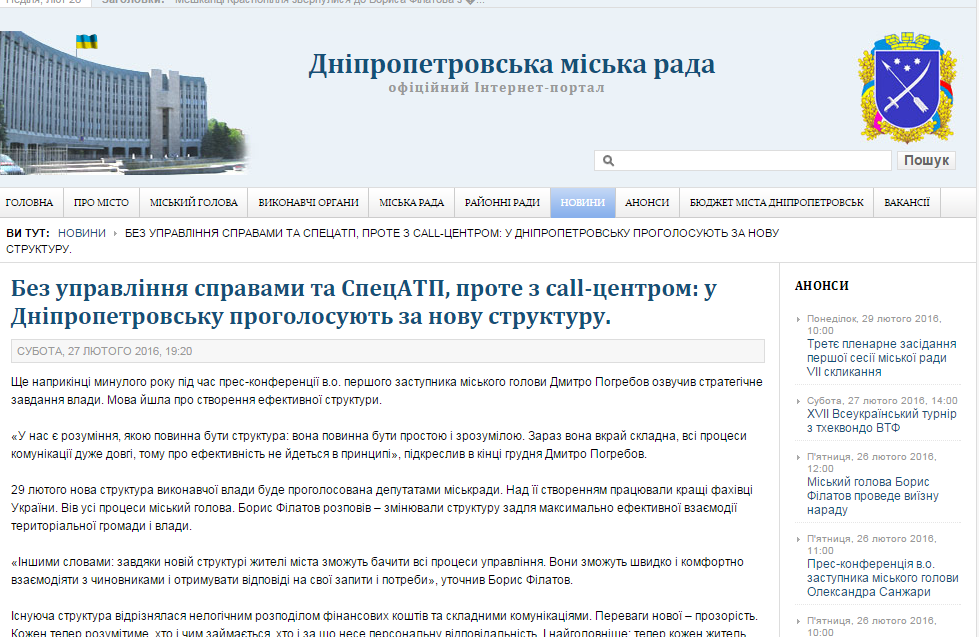Go to the Вакансії menu item
The image size is (979, 637).
(x=907, y=202)
